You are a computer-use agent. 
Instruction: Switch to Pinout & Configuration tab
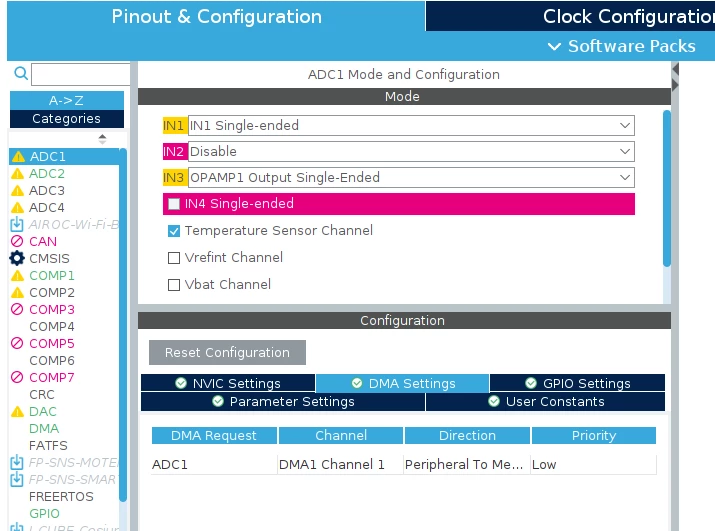pos(217,16)
